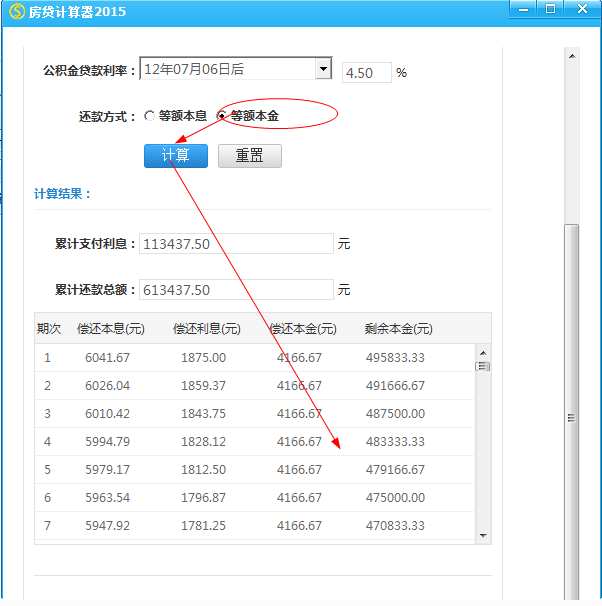Select the cell 475000.00
Image resolution: width=602 pixels, height=606 pixels.
click(395, 497)
